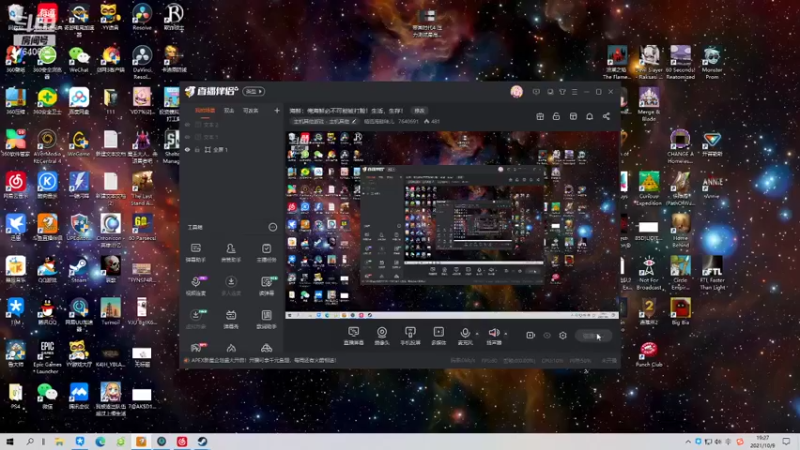Open the teleprompter tool
The image size is (800, 450).
(x=266, y=286)
